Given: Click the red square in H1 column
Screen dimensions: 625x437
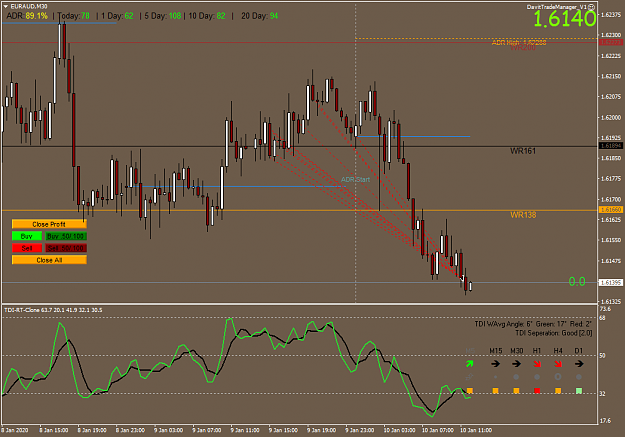Looking at the screenshot, I should [x=537, y=391].
